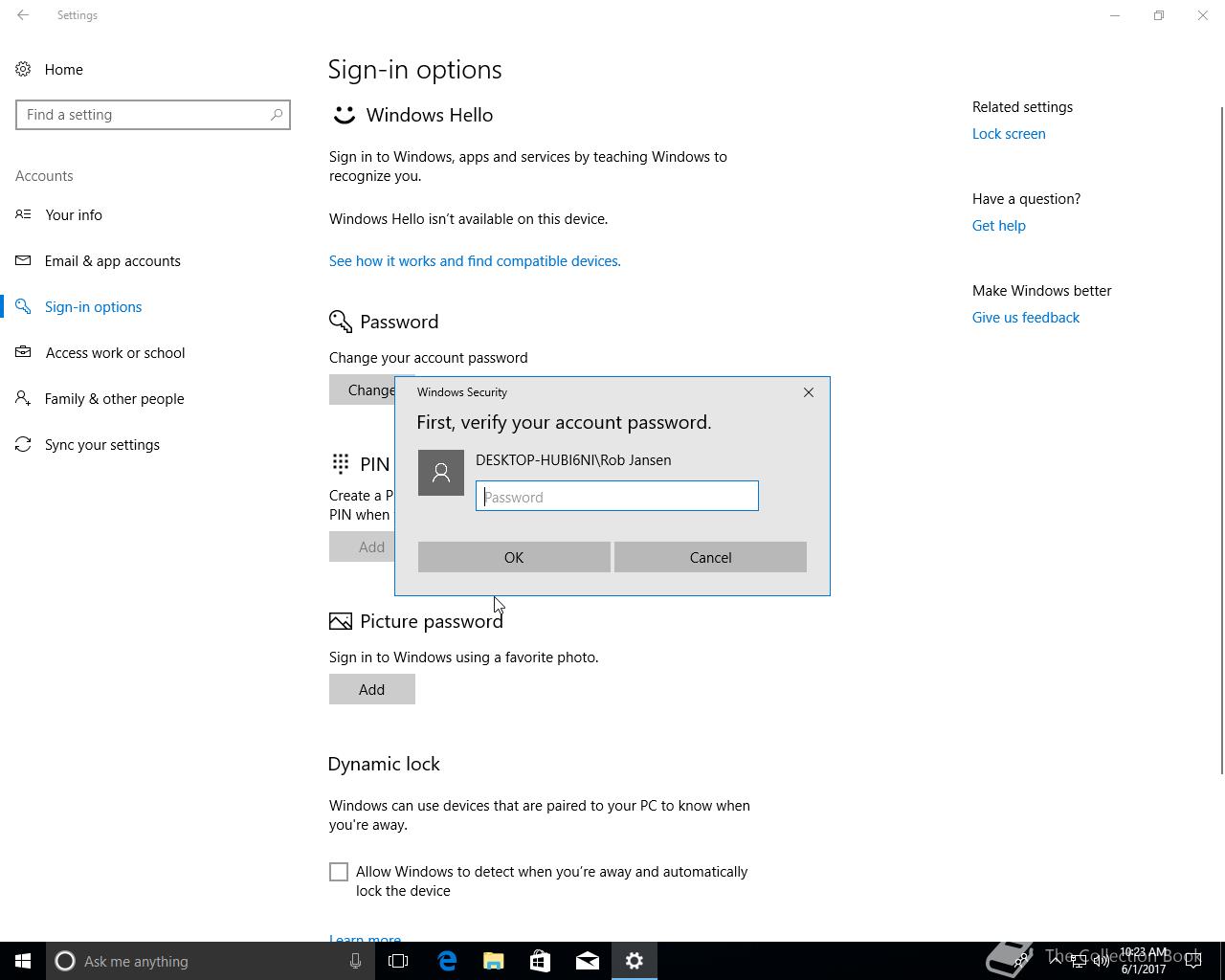This screenshot has height=980, width=1225.
Task: Click the search magnifier in Find a setting
Action: pyautogui.click(x=276, y=115)
